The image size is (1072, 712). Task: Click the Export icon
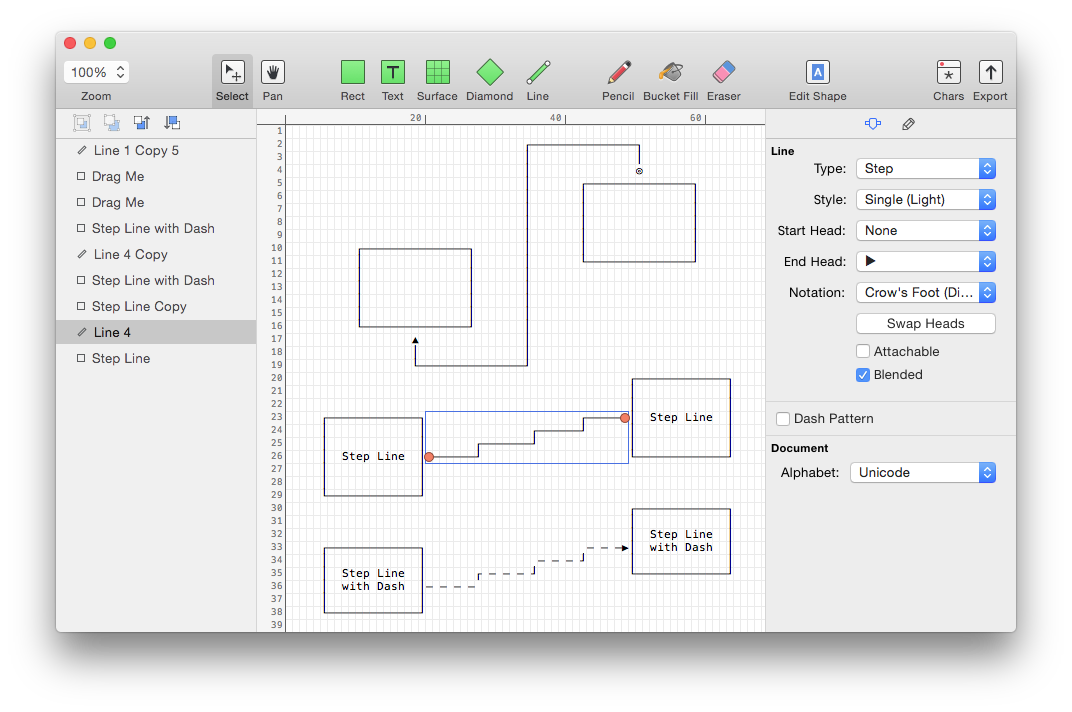tap(990, 73)
